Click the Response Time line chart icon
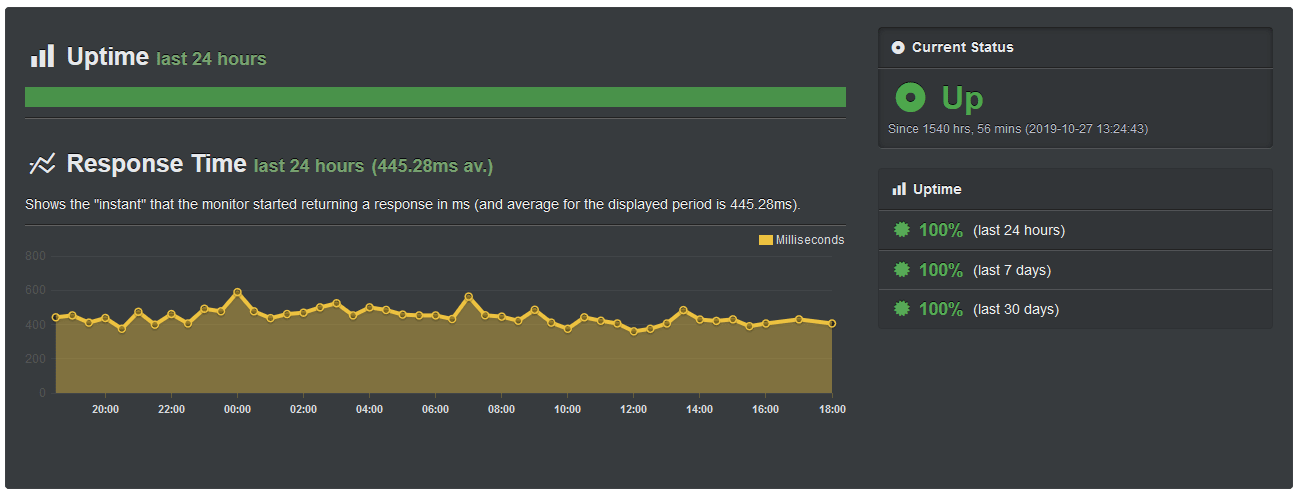 point(42,164)
